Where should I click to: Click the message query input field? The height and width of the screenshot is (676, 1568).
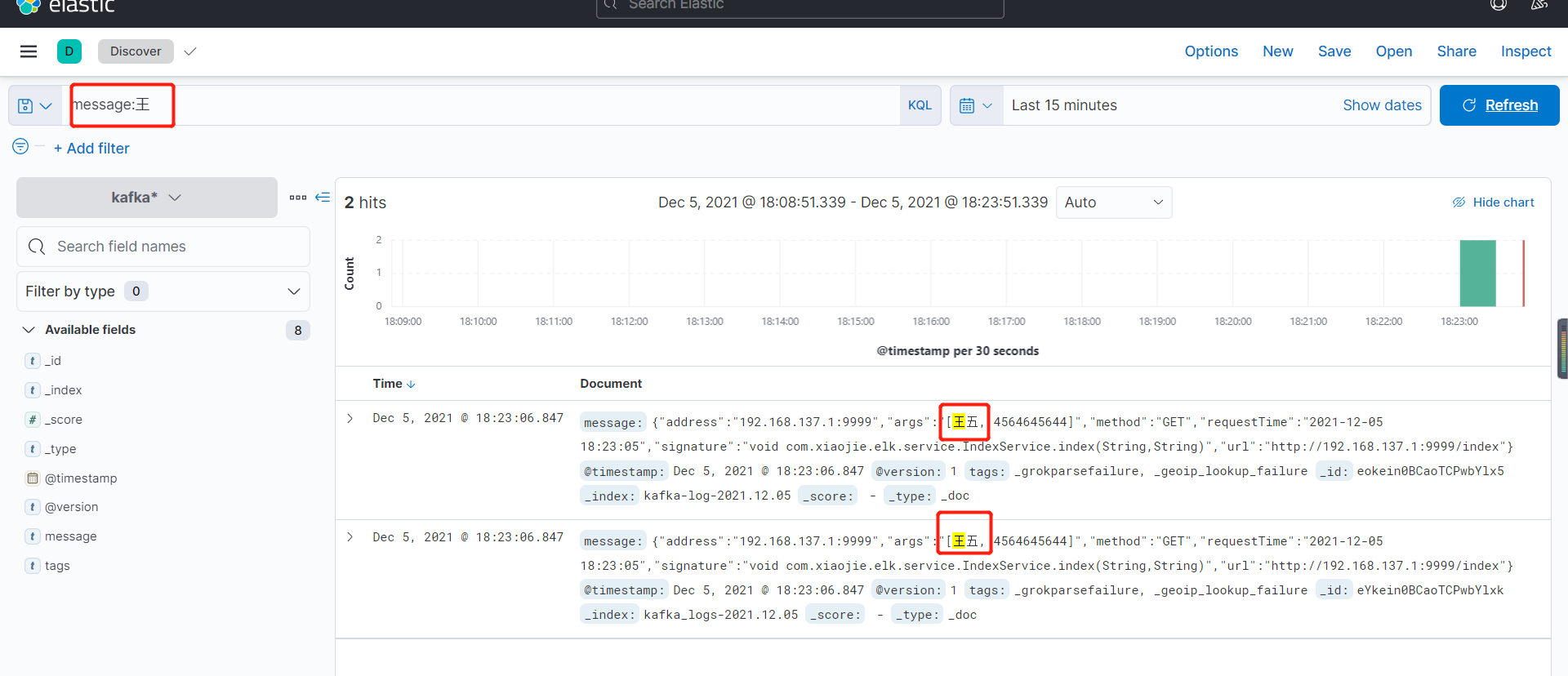[x=482, y=105]
